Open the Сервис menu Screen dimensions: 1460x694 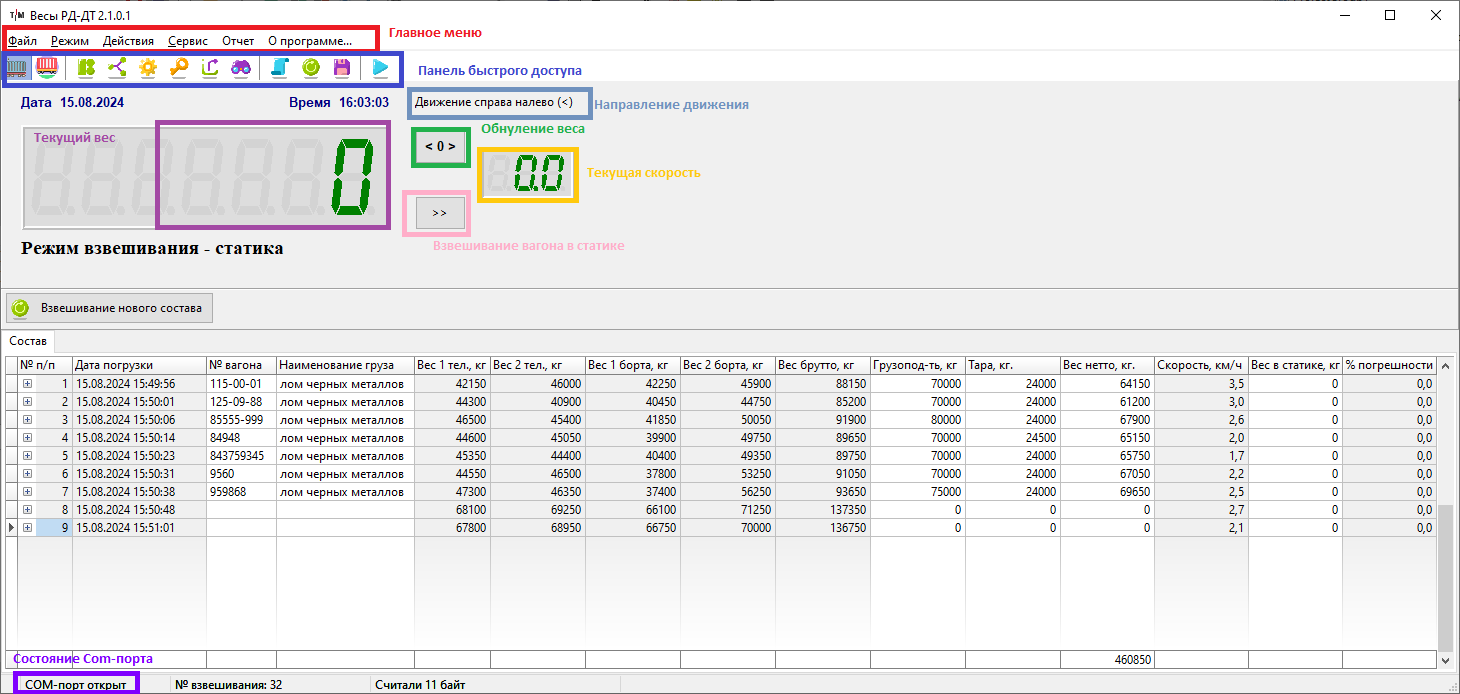188,41
